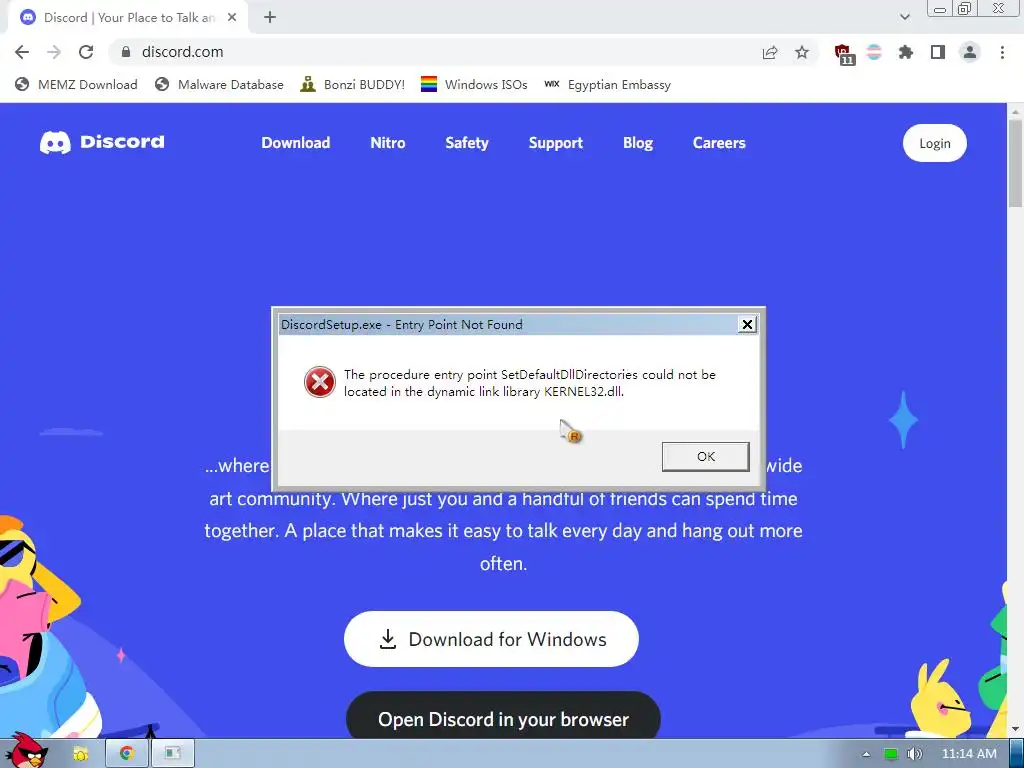Click Open Discord in your browser
This screenshot has width=1024, height=768.
503,716
